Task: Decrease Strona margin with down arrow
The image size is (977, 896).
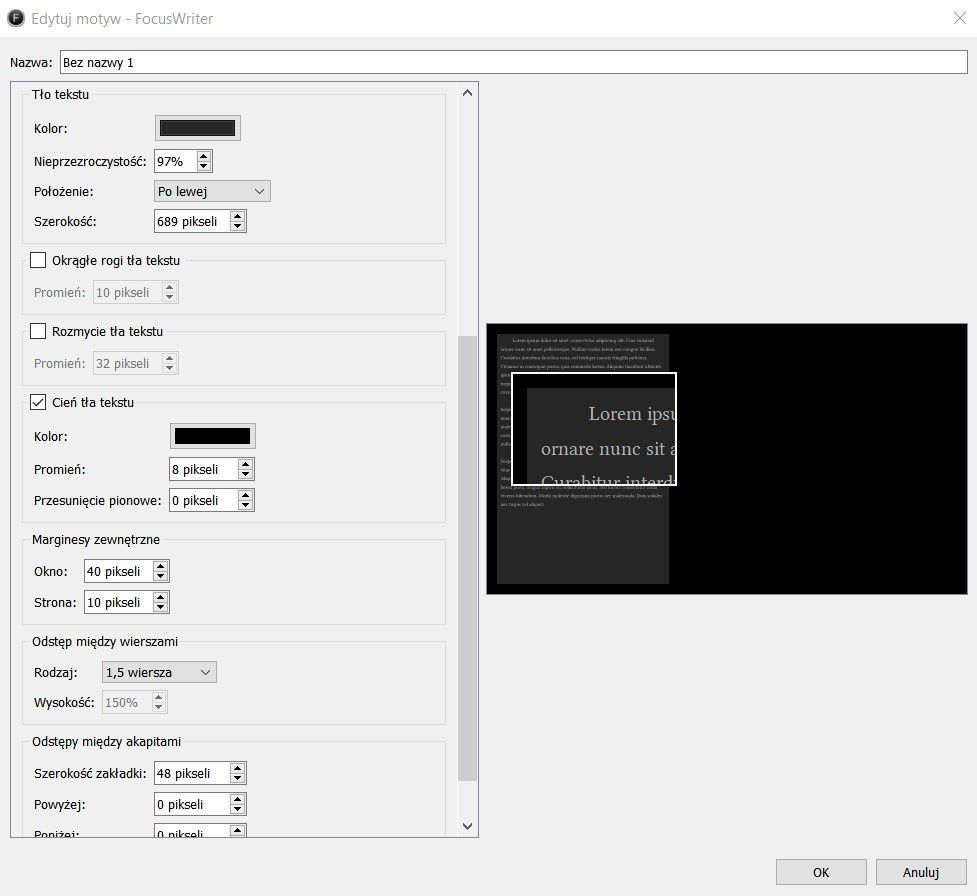Action: [x=161, y=608]
